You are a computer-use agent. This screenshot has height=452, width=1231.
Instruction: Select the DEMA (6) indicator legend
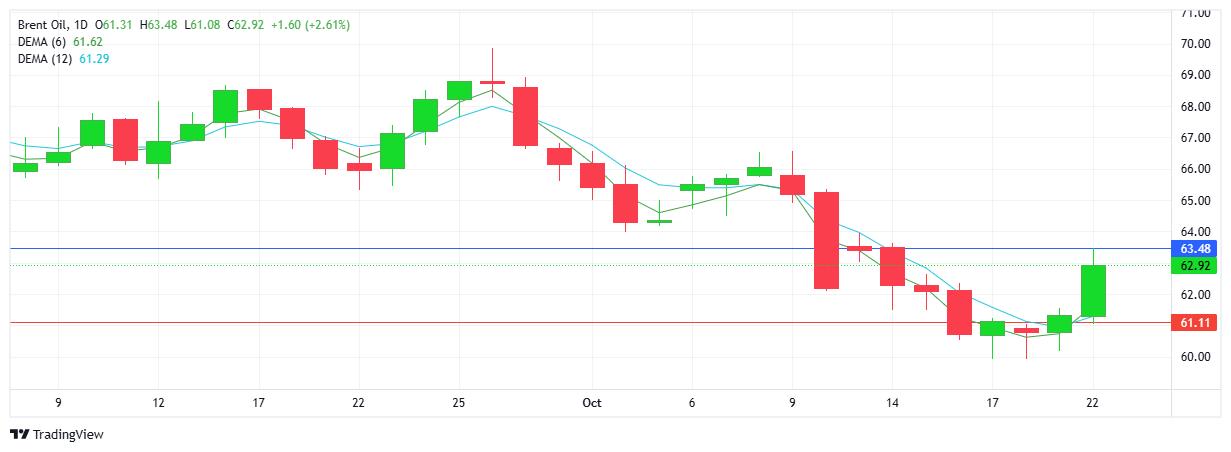[x=42, y=42]
